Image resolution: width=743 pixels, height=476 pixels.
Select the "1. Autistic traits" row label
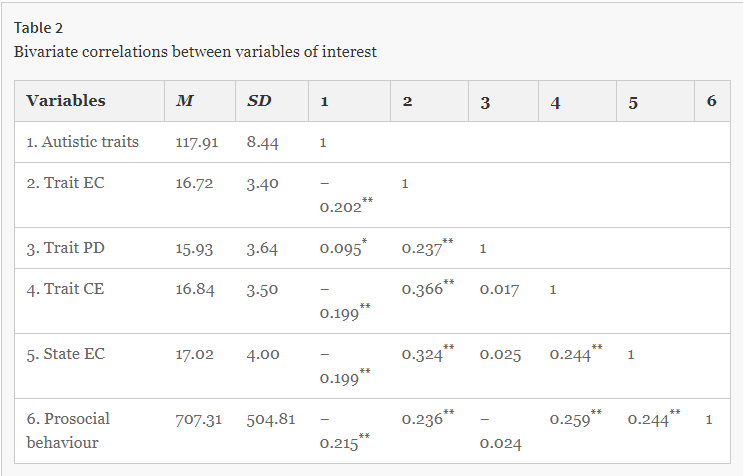tap(83, 142)
